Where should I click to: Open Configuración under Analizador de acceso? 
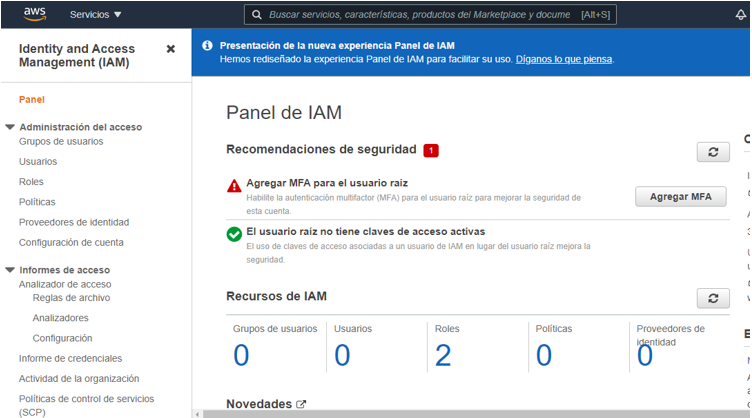[62, 338]
